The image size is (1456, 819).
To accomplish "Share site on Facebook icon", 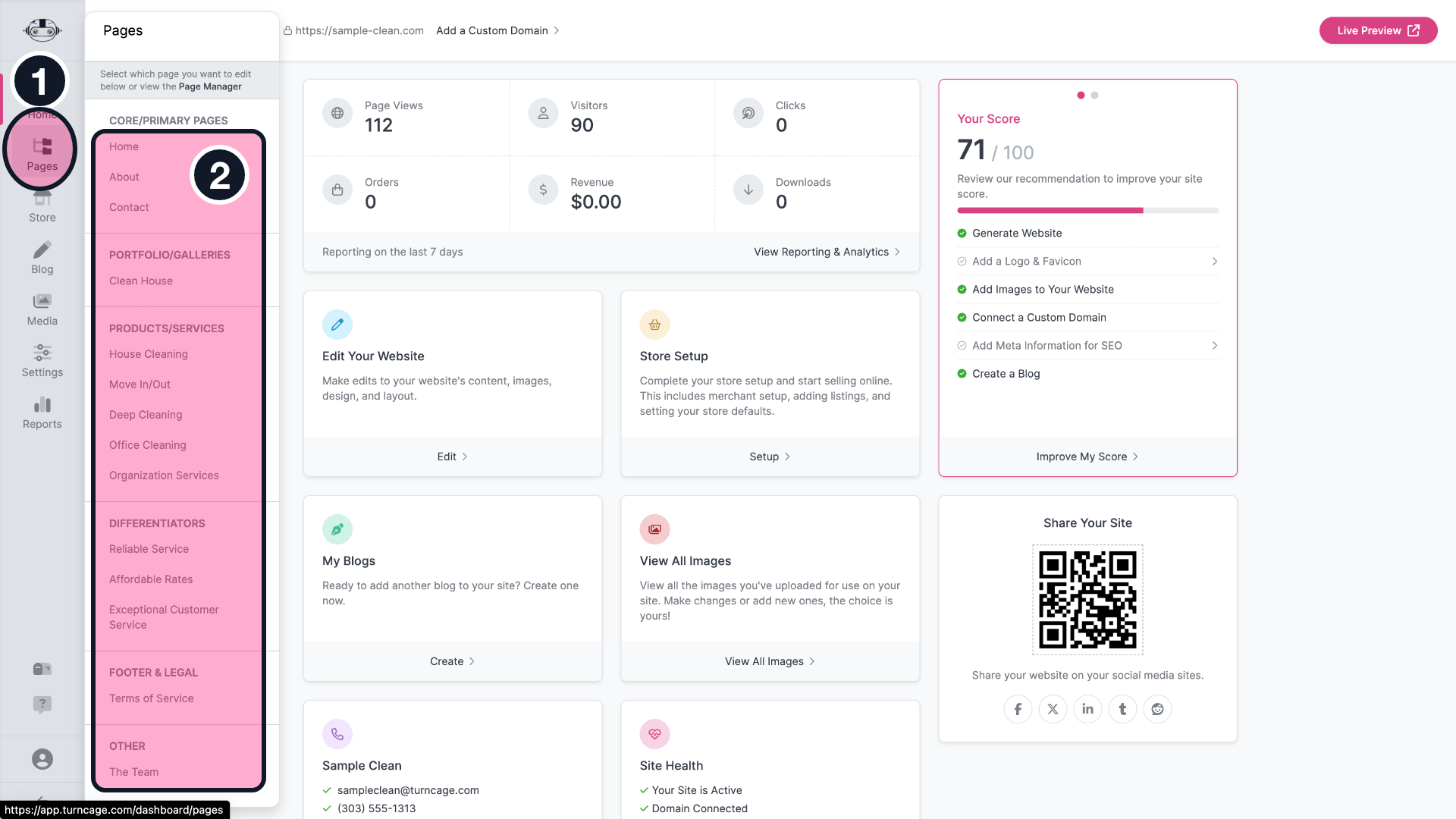I will pos(1018,709).
